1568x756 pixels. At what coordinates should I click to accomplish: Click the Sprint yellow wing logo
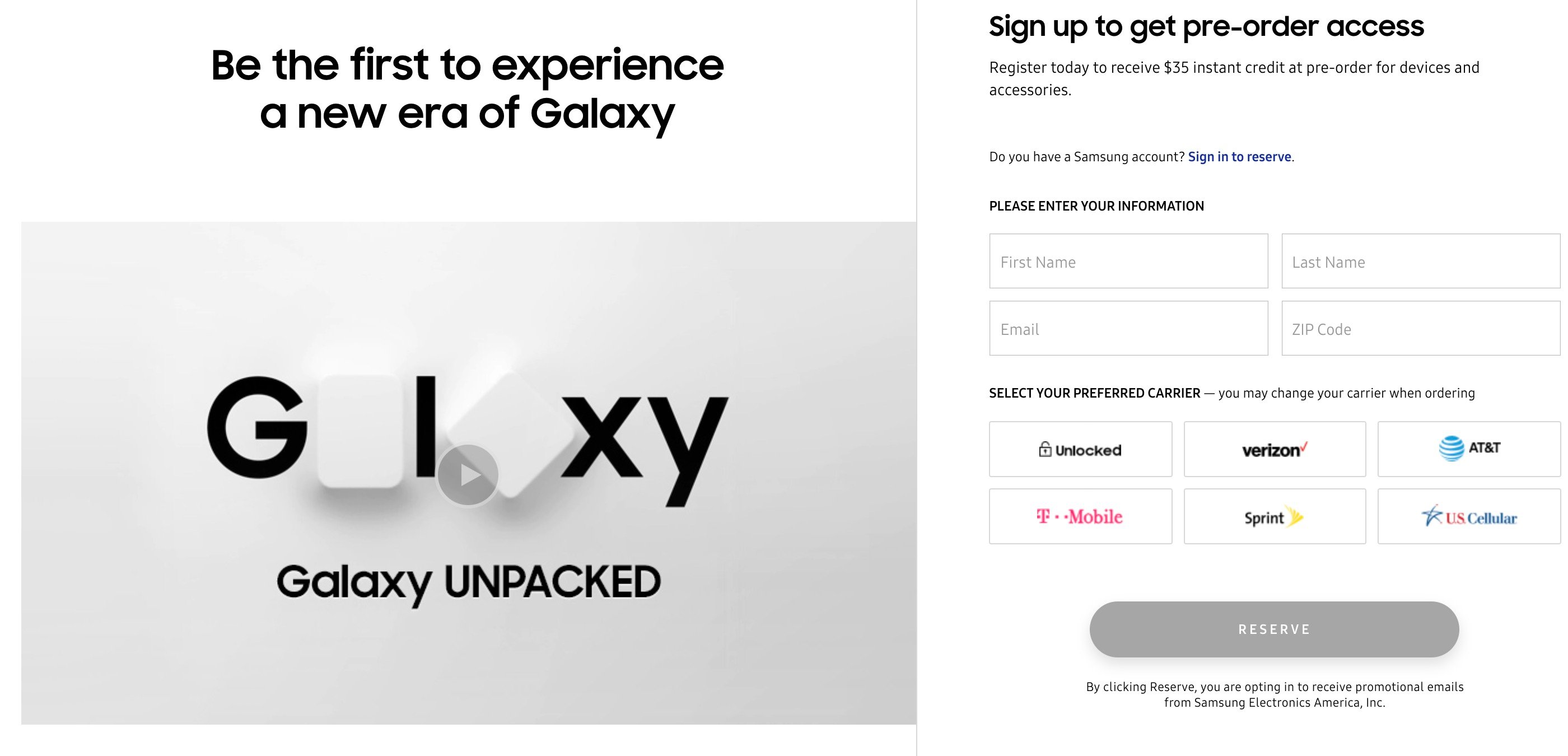point(1296,516)
